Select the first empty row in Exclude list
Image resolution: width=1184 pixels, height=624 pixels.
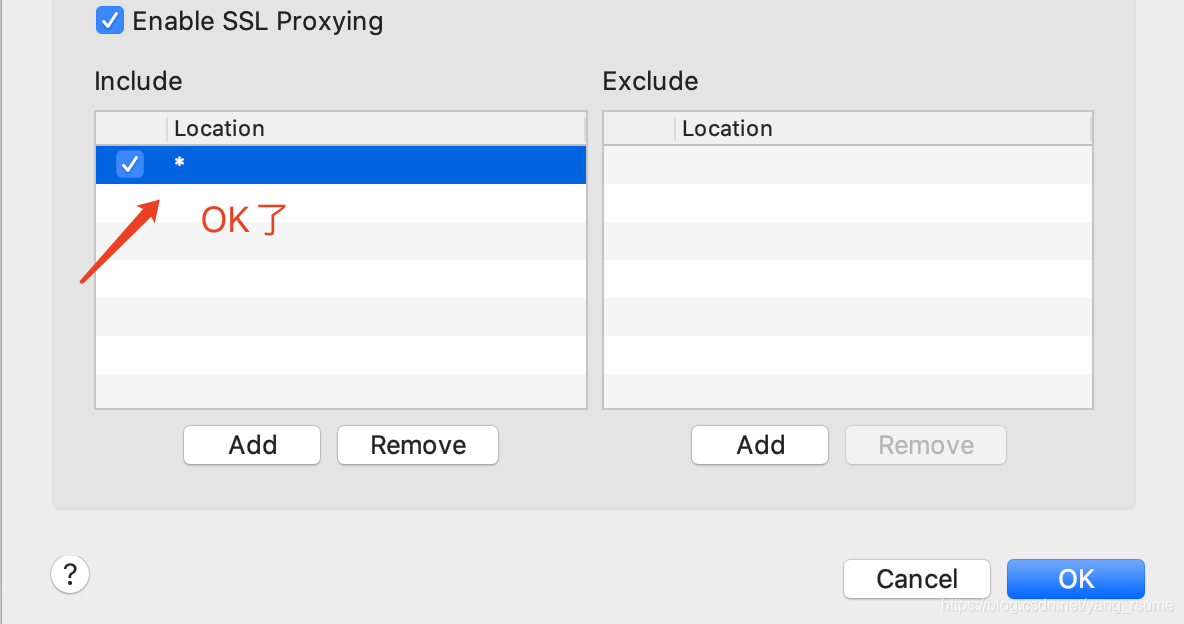point(848,165)
